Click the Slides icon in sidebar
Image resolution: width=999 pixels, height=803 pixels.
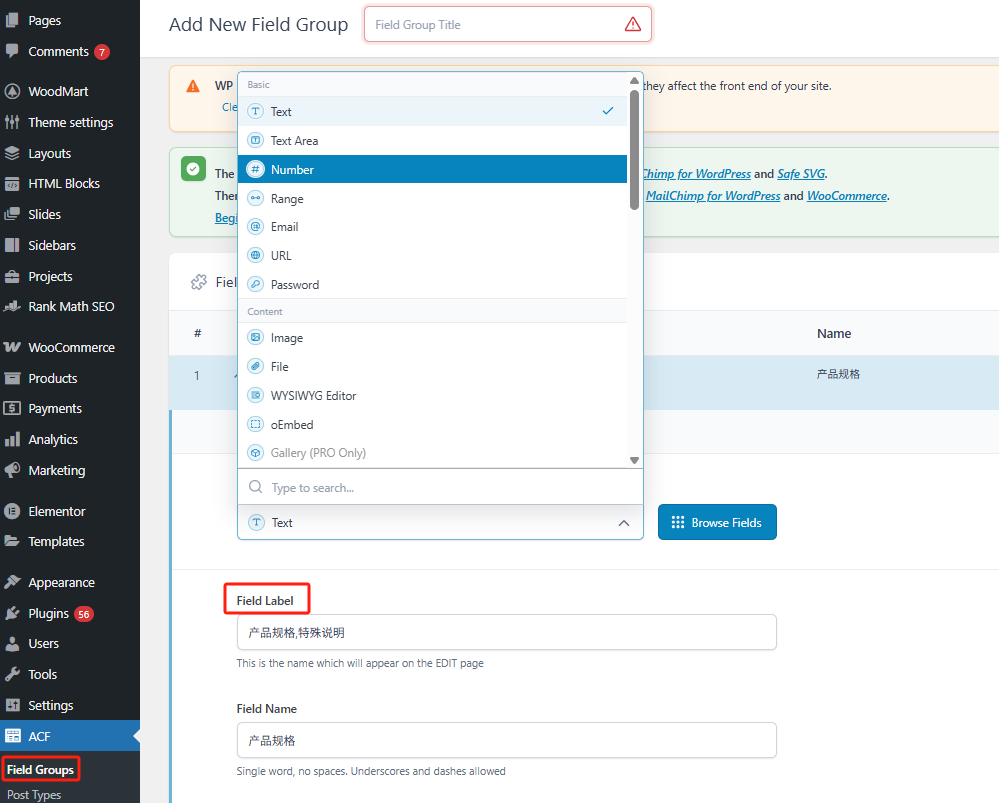point(12,214)
